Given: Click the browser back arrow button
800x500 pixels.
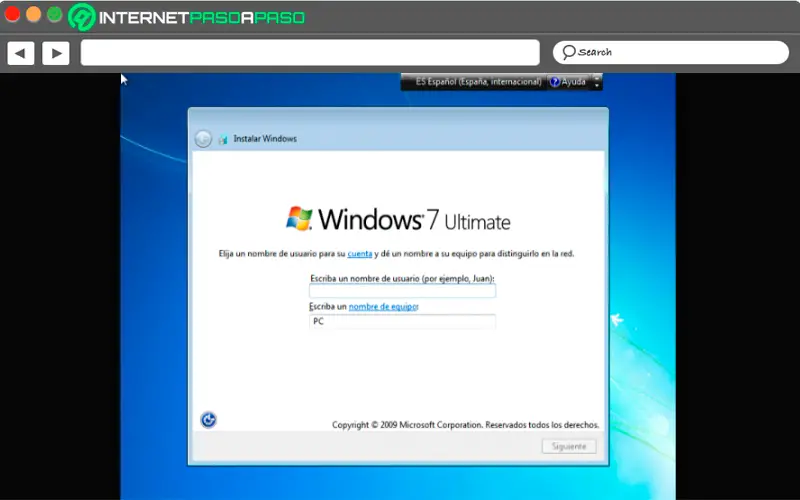Looking at the screenshot, I should pos(21,53).
